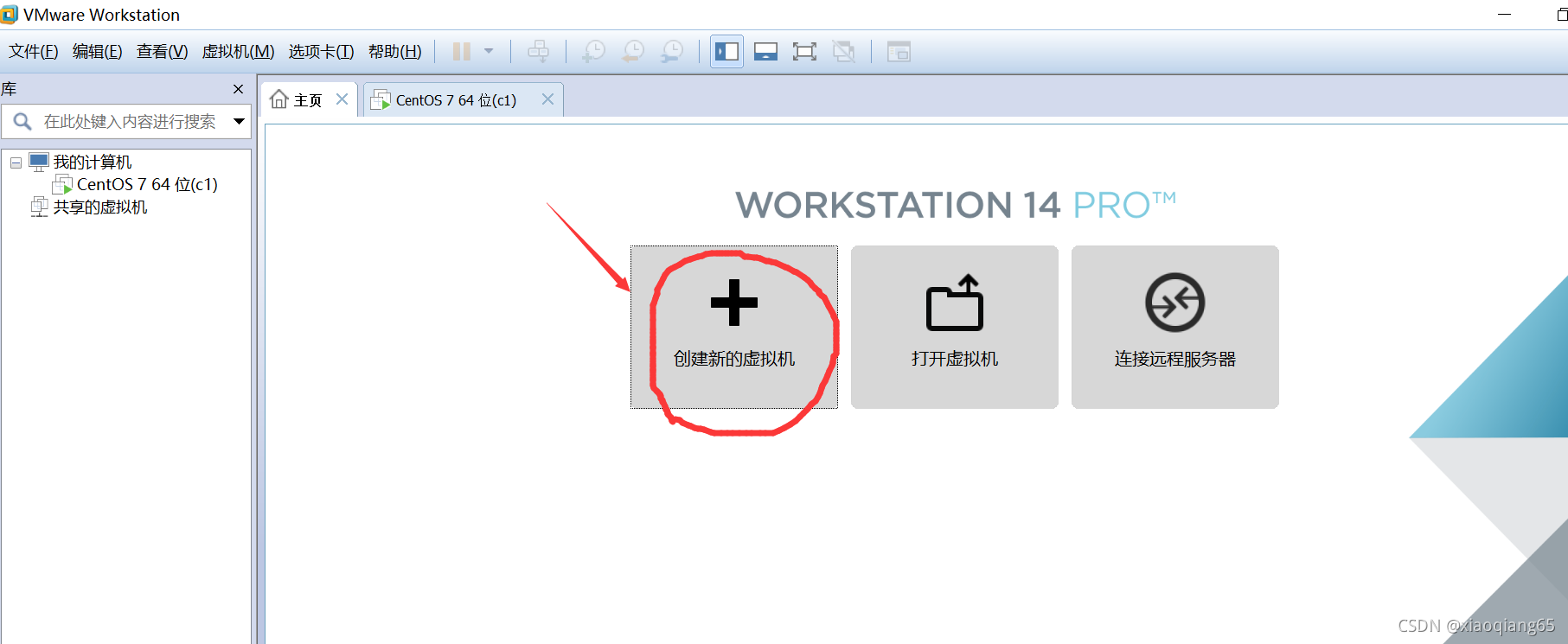Image resolution: width=1568 pixels, height=644 pixels.
Task: Click the Unity mode toolbar icon
Action: click(x=843, y=52)
